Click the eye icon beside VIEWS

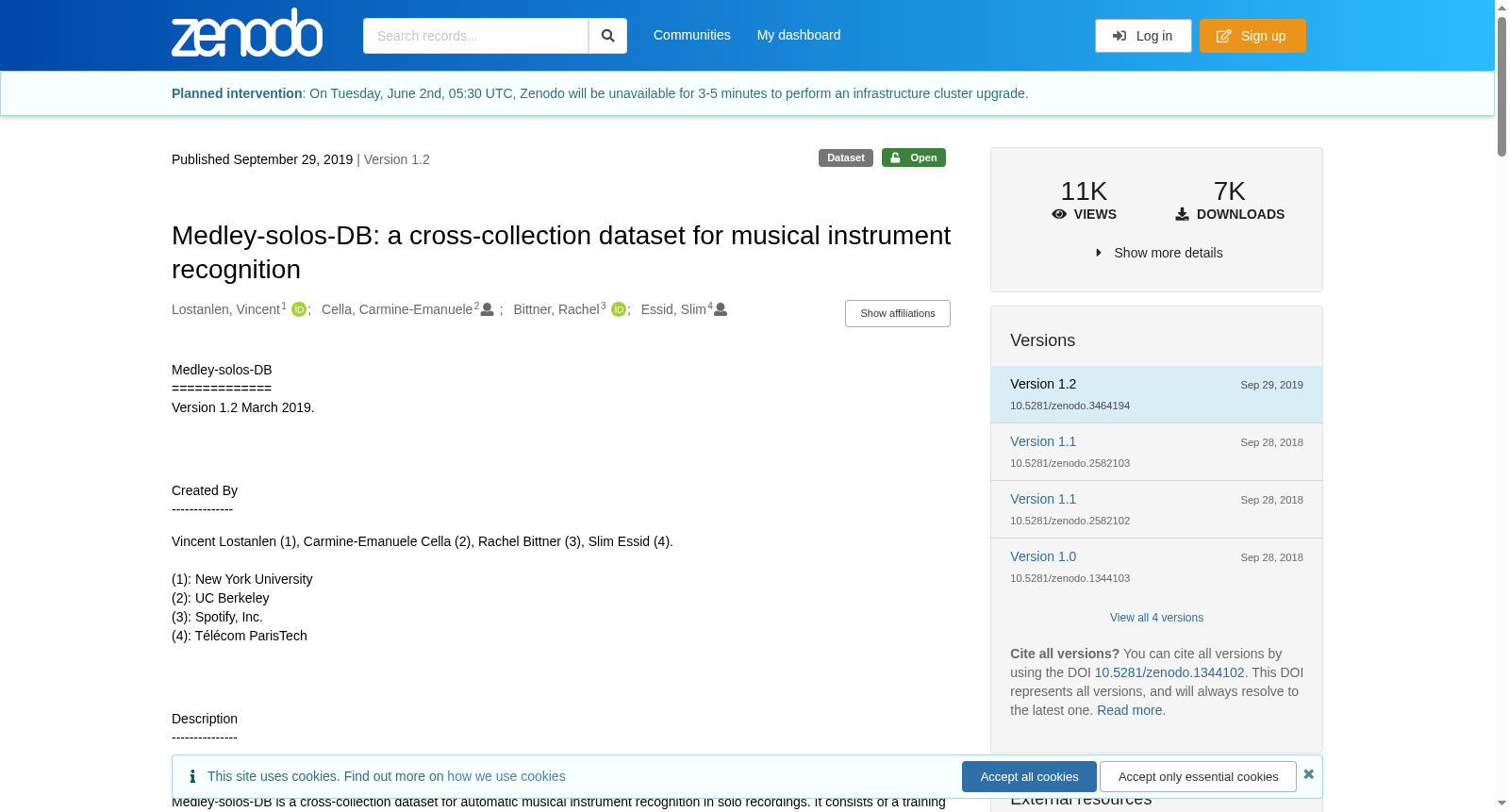[x=1059, y=214]
